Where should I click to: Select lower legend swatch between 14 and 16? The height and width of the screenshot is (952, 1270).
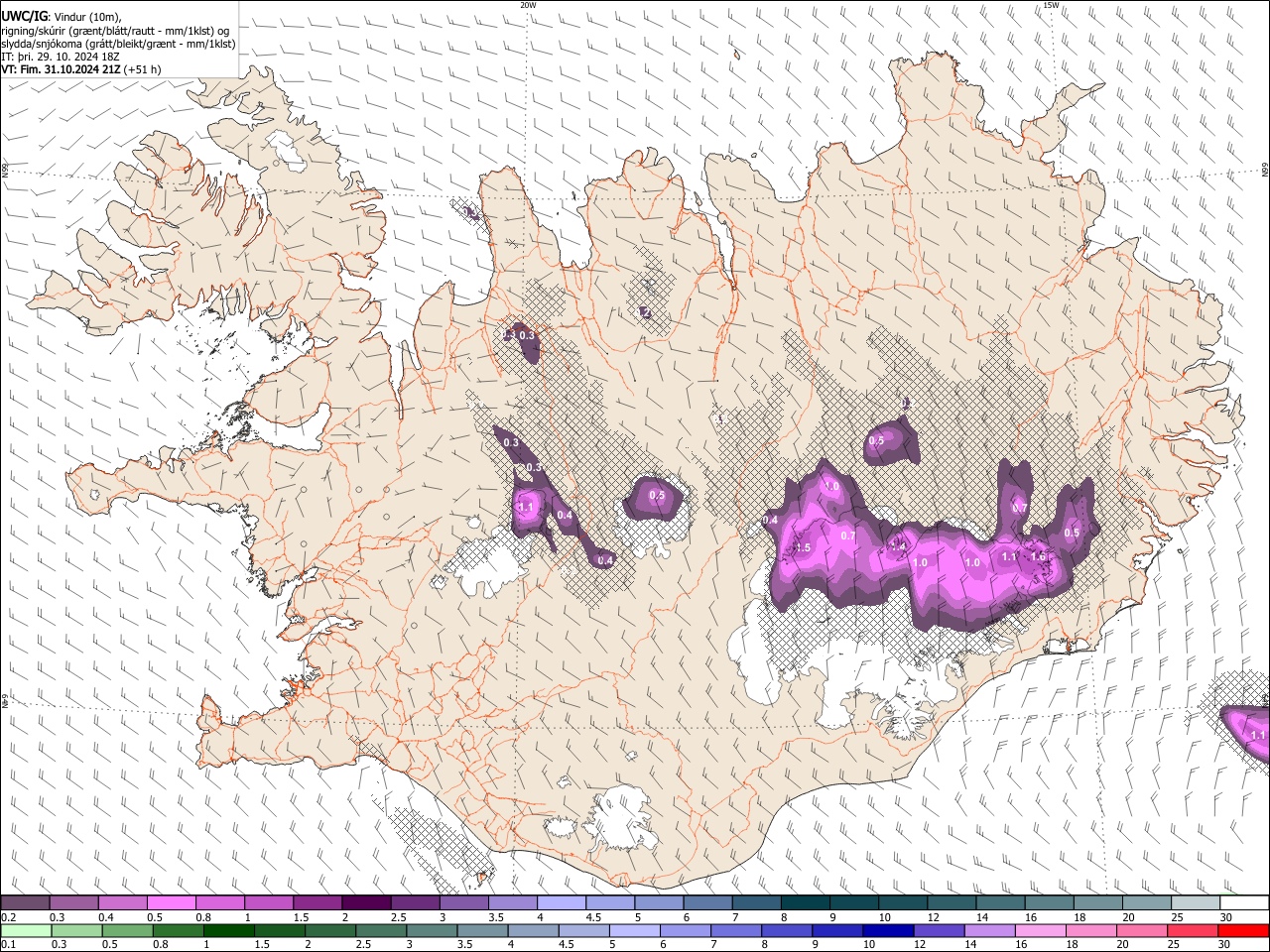click(x=990, y=930)
